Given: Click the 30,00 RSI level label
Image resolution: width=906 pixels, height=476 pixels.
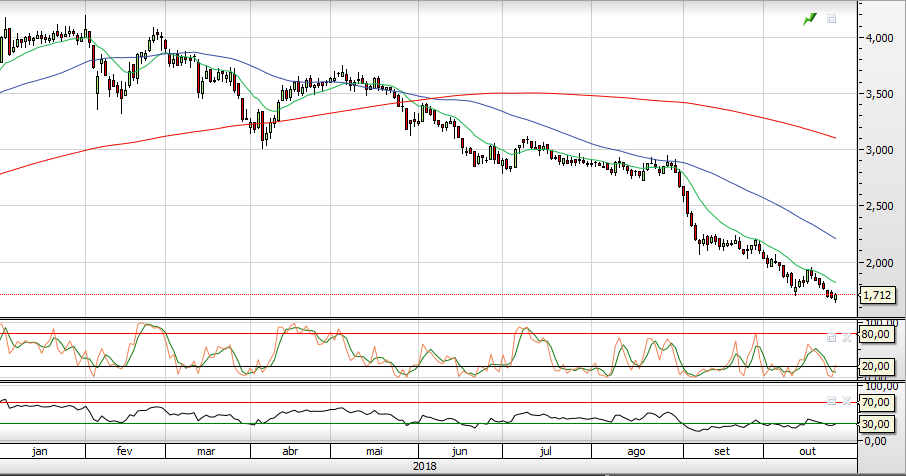Looking at the screenshot, I should (x=875, y=424).
